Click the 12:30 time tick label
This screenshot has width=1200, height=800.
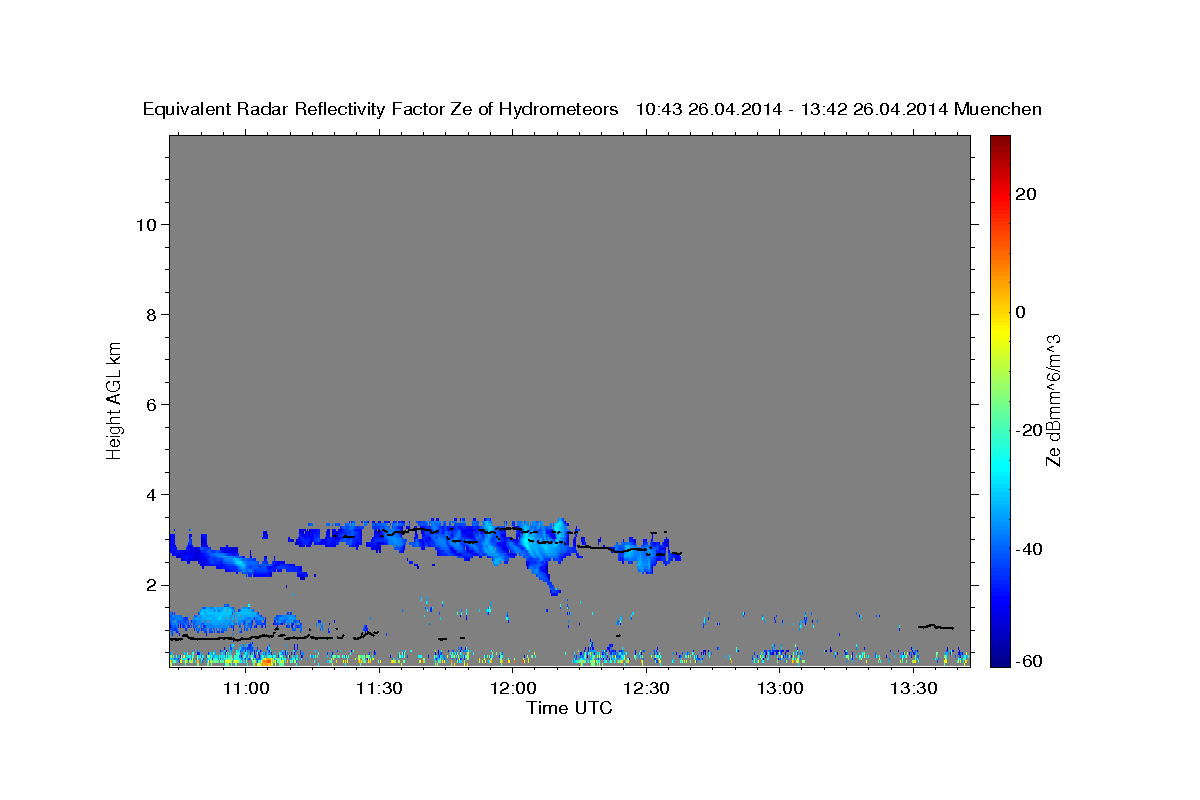coord(646,688)
